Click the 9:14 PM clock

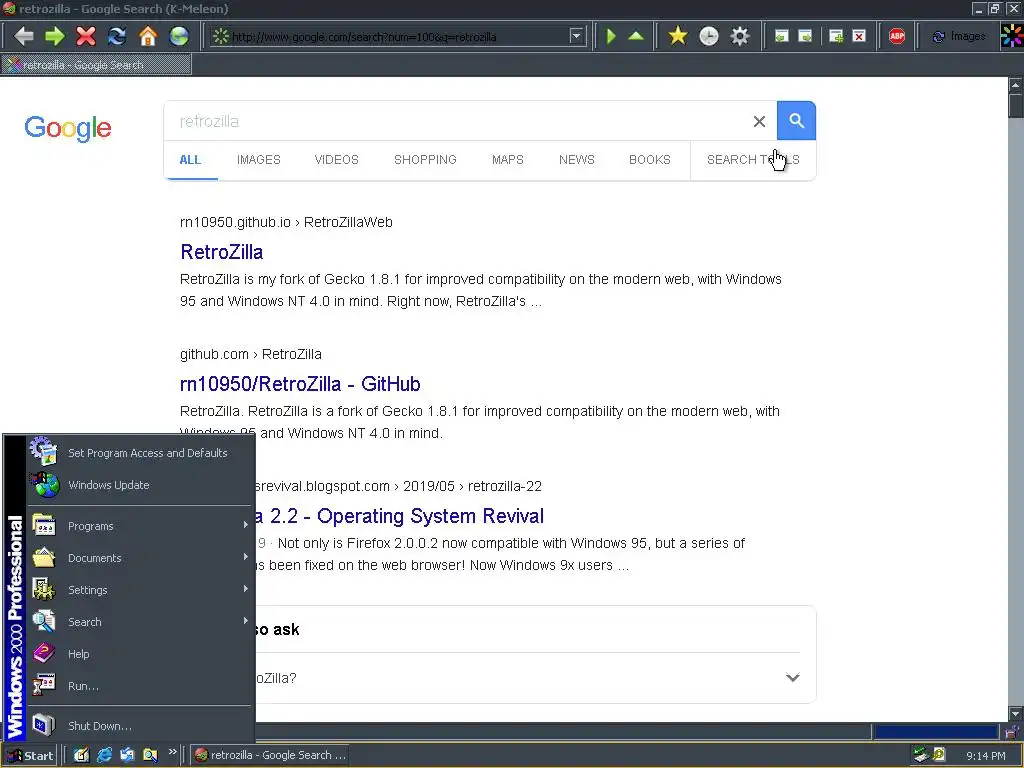(x=985, y=756)
